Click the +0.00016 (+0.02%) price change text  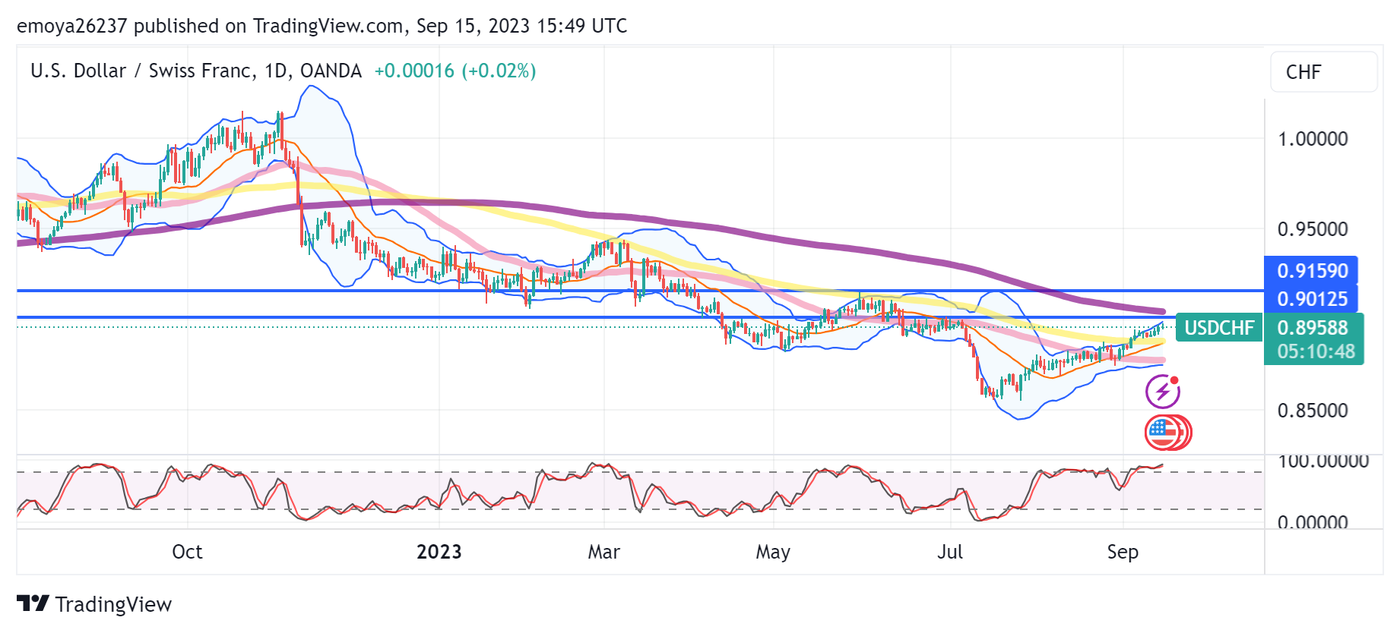click(455, 71)
